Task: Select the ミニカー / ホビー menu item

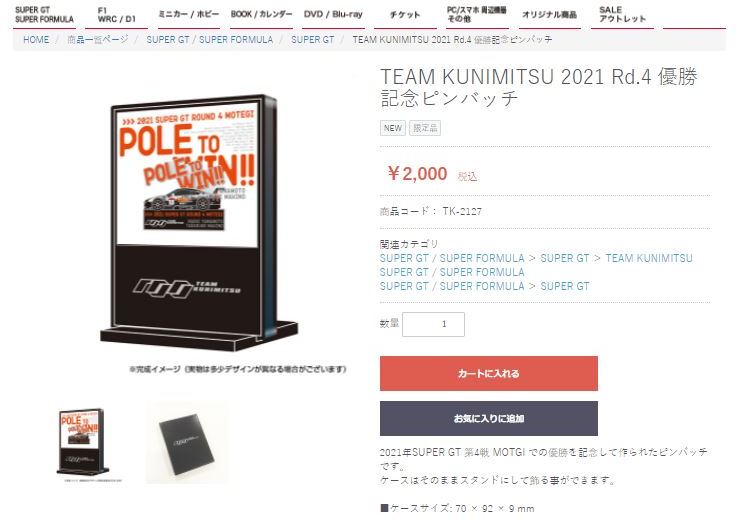Action: tap(189, 15)
